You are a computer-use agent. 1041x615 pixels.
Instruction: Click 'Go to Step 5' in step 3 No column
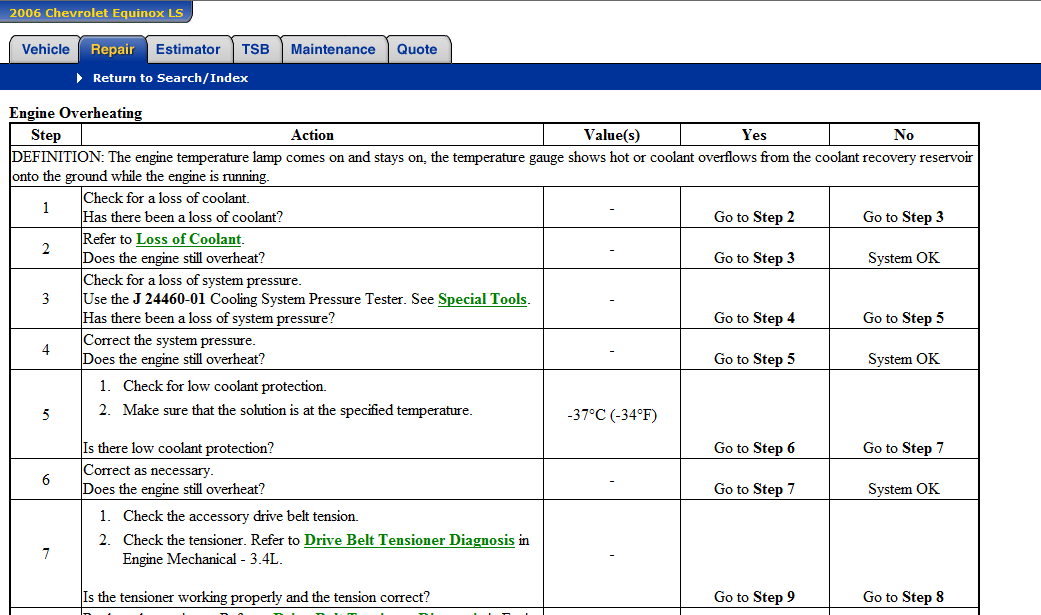904,318
